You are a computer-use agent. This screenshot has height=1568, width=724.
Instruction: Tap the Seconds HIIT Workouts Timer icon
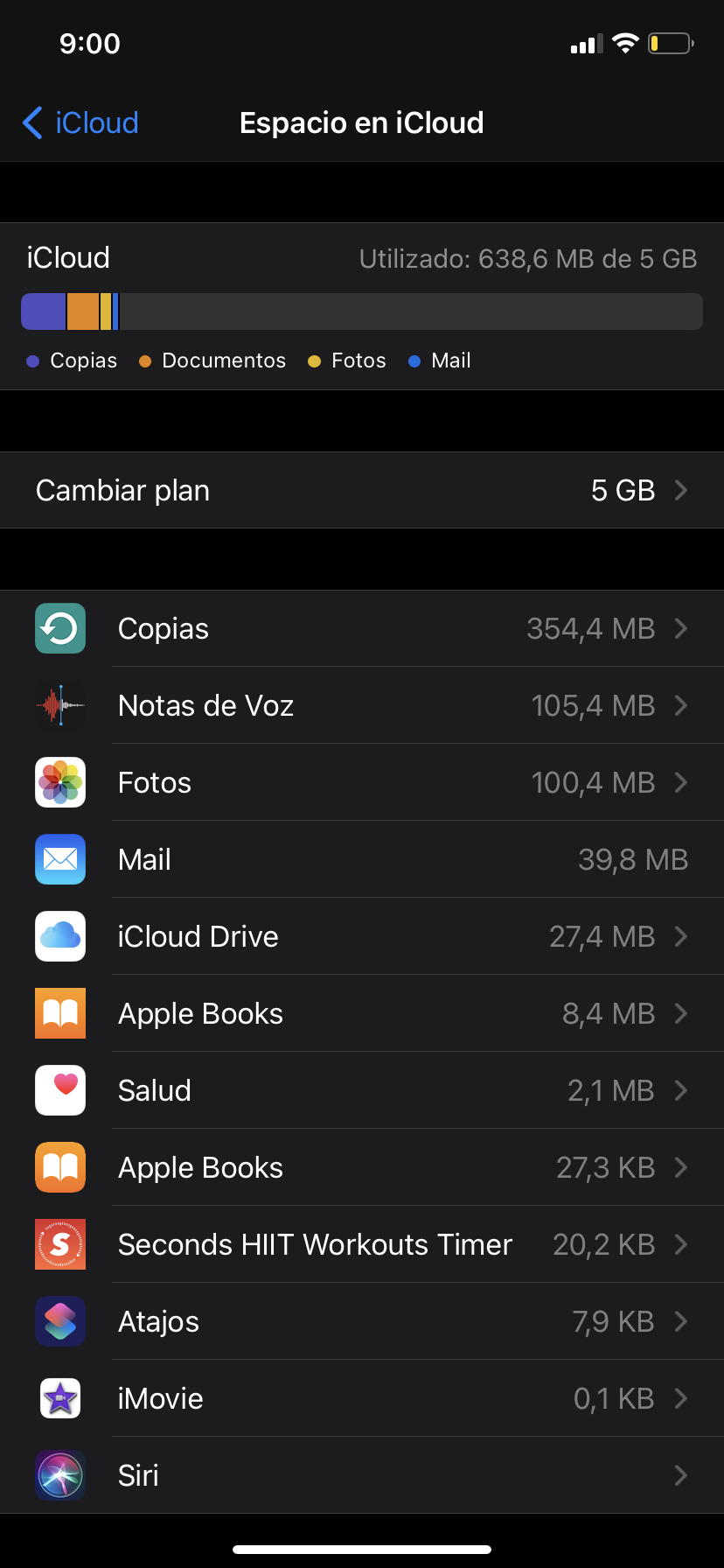pyautogui.click(x=60, y=1244)
